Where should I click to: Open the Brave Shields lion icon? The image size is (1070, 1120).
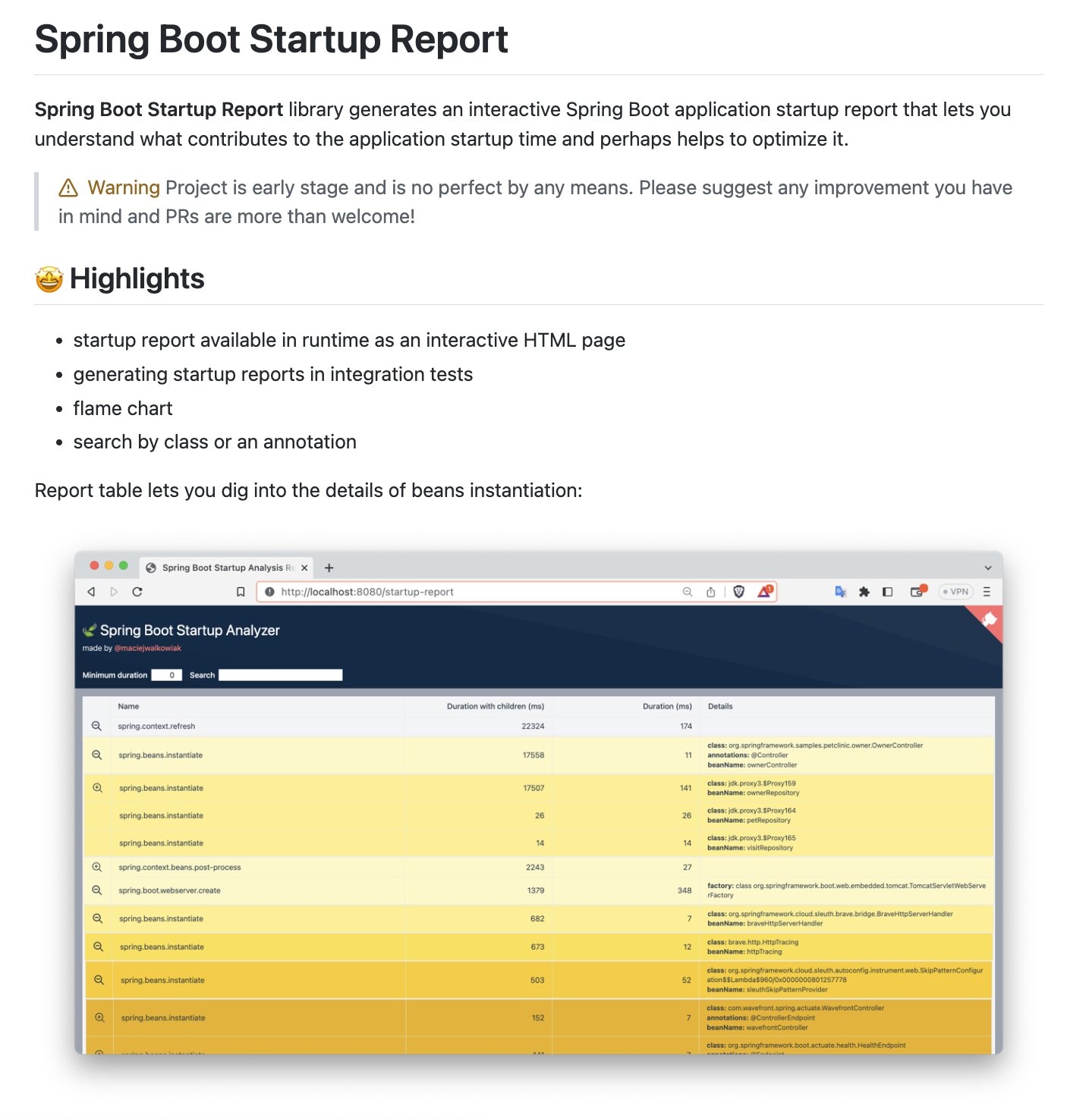click(x=739, y=592)
